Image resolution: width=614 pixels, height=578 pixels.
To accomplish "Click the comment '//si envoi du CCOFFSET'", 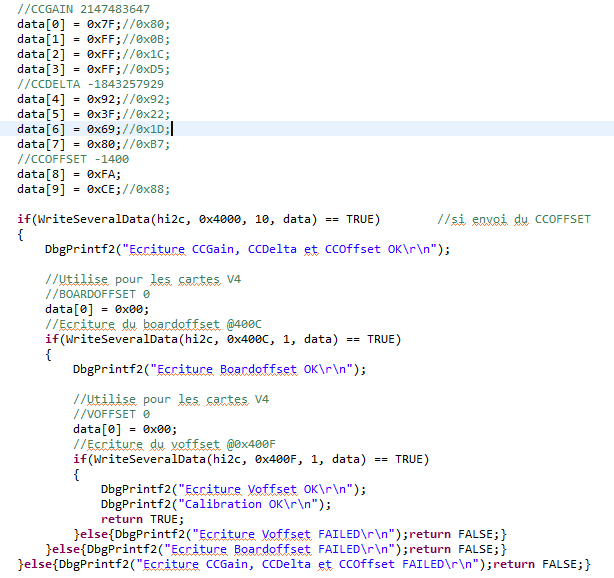I will point(514,219).
